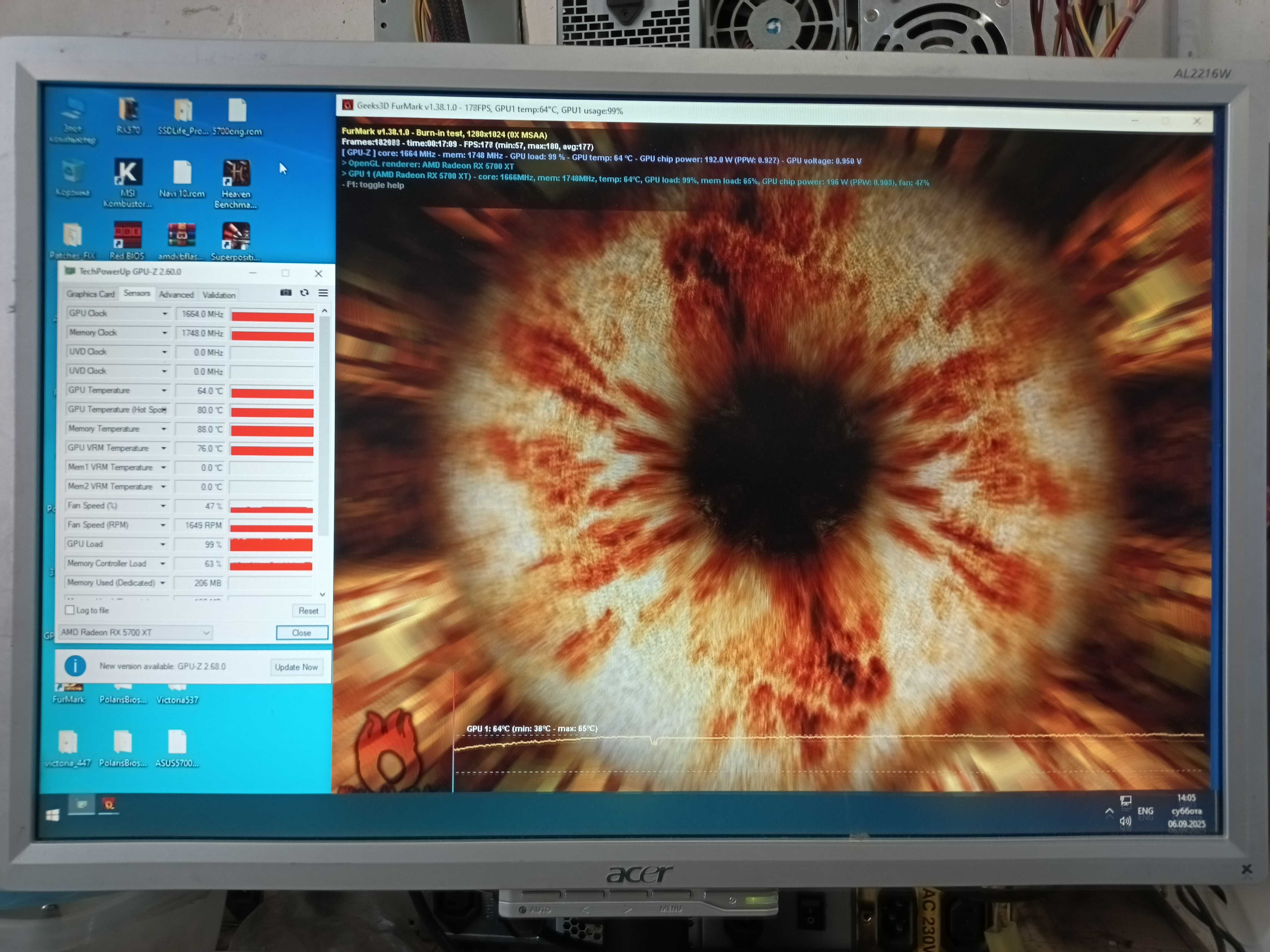Image resolution: width=1270 pixels, height=952 pixels.
Task: Click the Close button in GPU-Z
Action: [x=302, y=632]
